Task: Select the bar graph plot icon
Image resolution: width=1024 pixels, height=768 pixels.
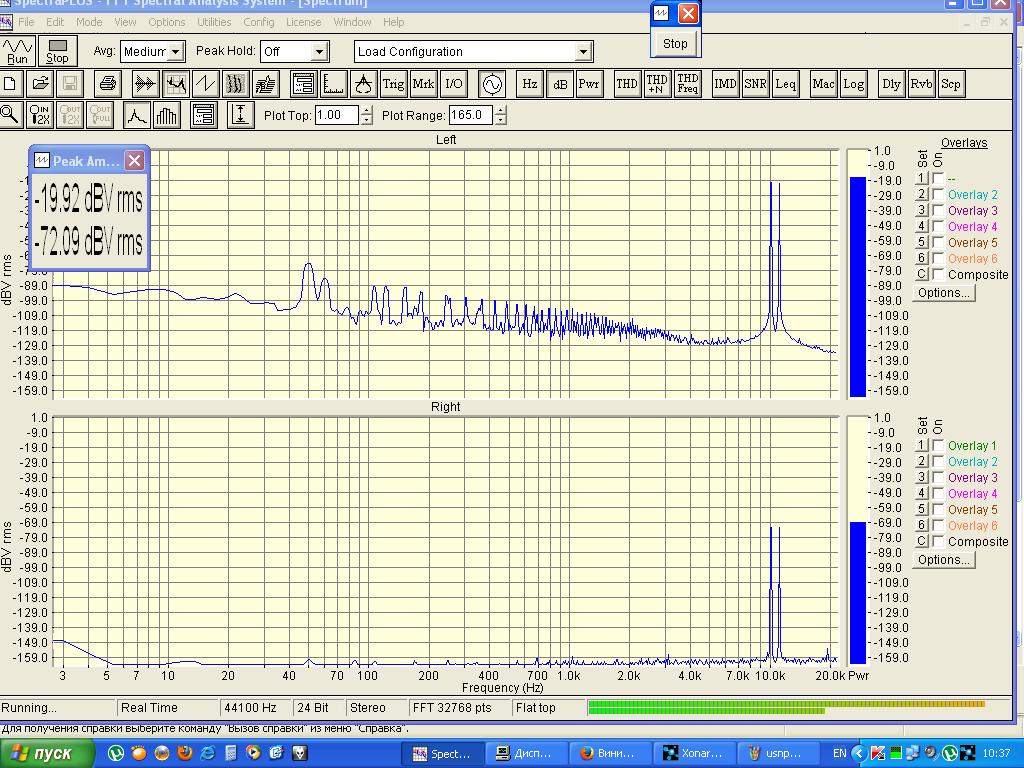Action: (x=167, y=115)
